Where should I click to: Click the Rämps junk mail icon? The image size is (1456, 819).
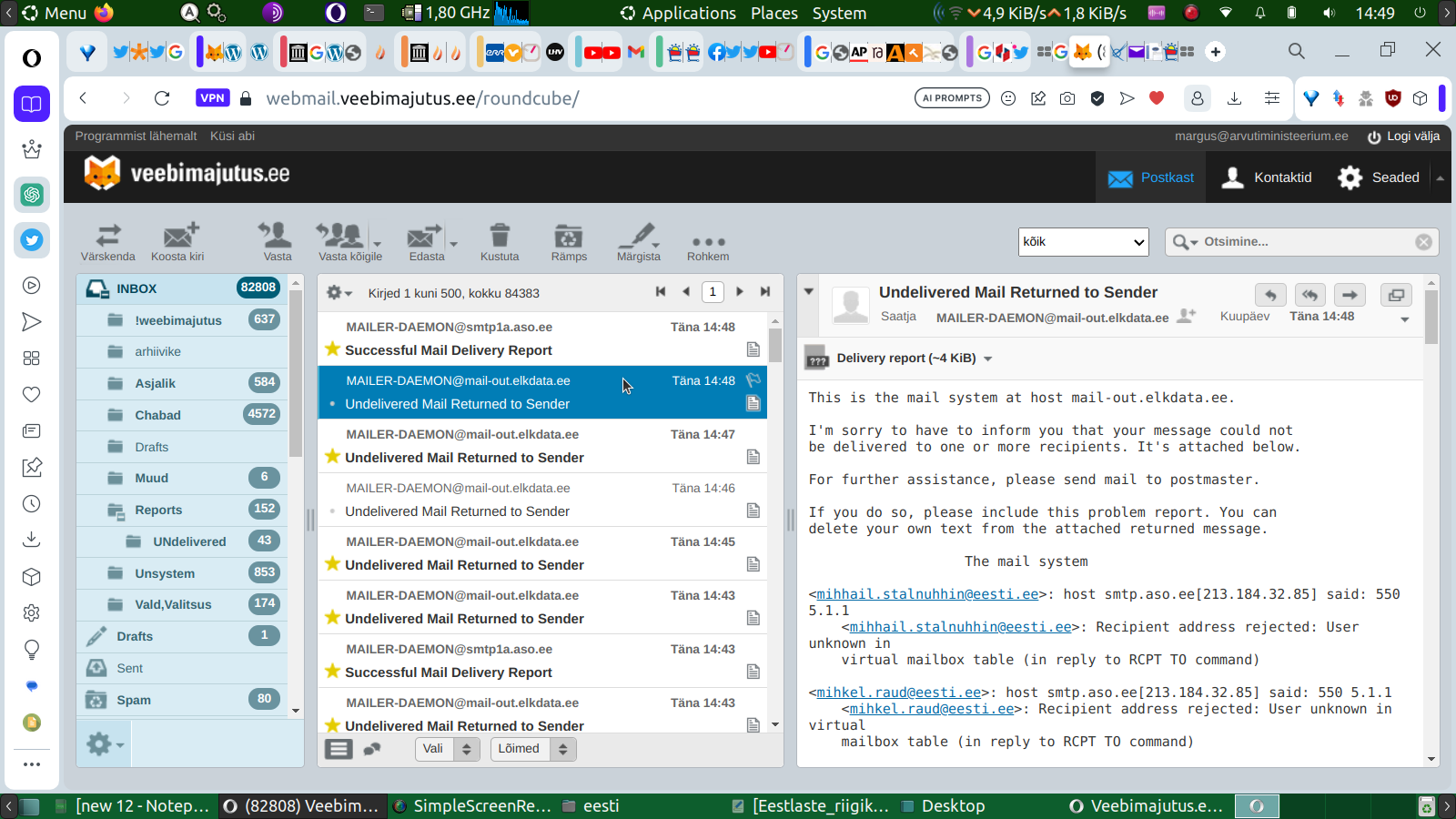[x=569, y=237]
